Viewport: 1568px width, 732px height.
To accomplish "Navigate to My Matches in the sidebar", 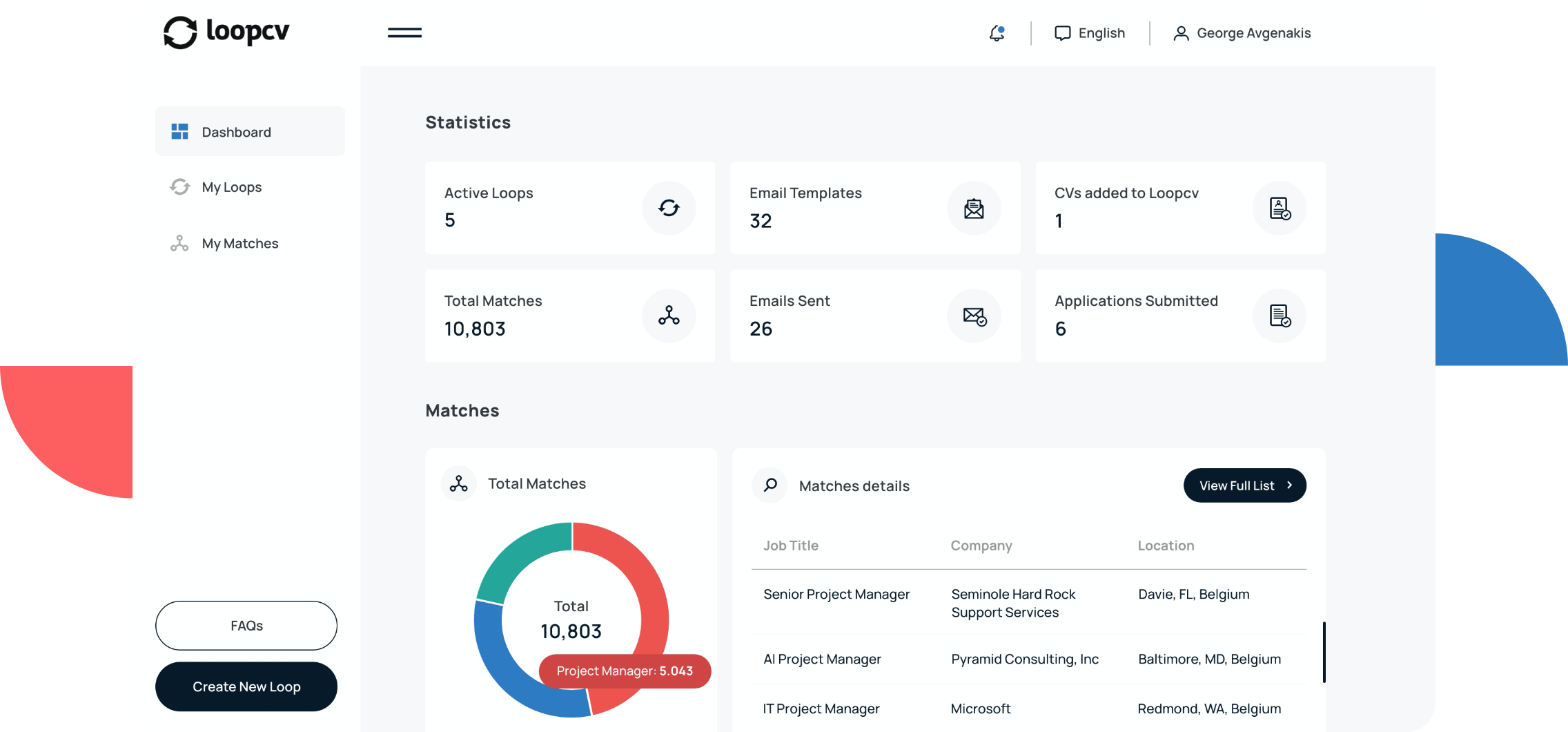I will pyautogui.click(x=239, y=243).
